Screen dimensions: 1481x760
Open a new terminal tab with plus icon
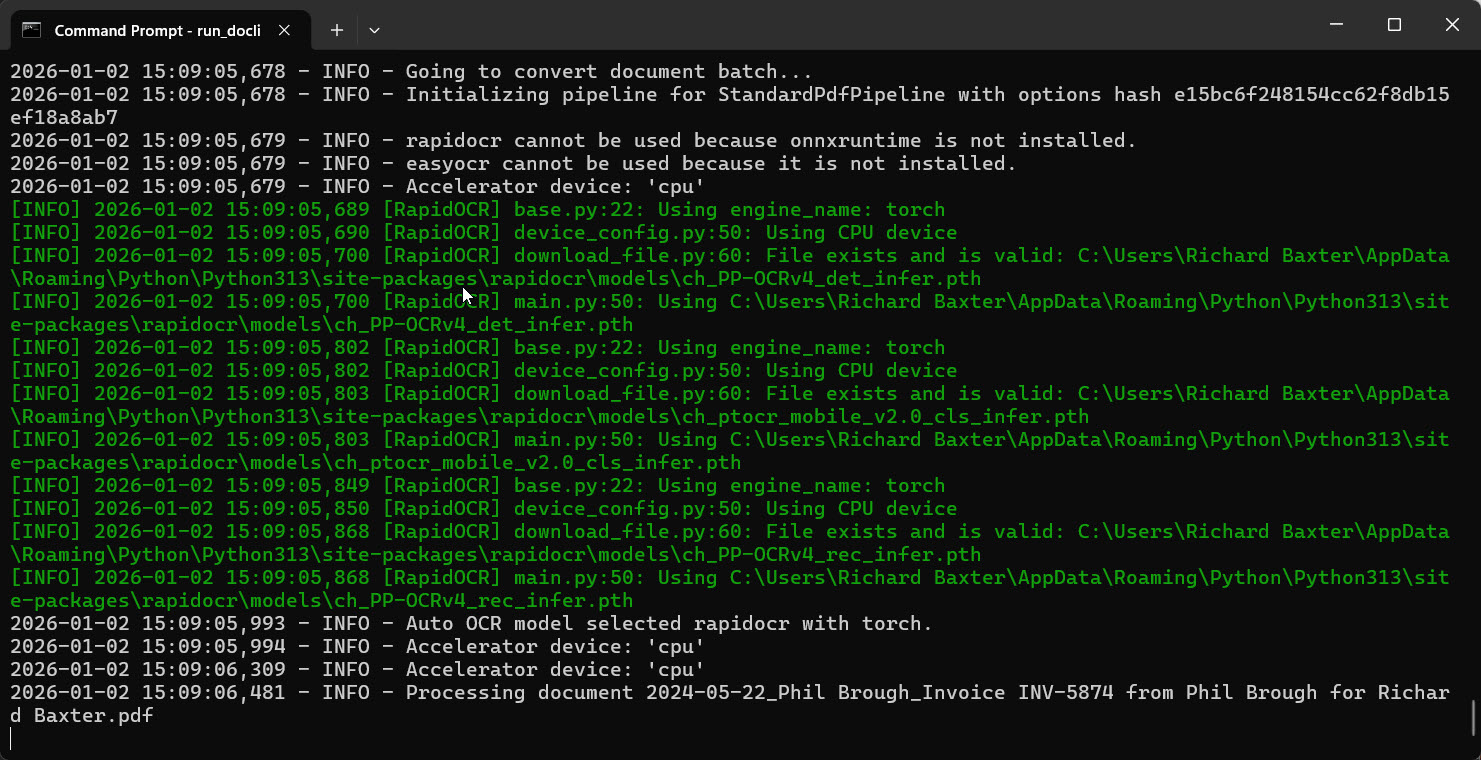click(337, 30)
